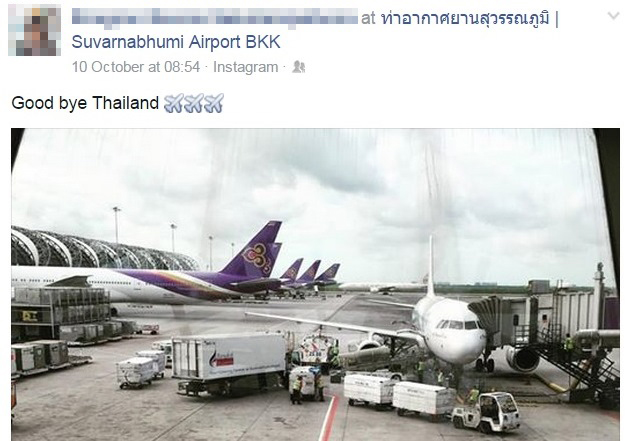Screen dimensions: 633x441
Task: Click the Instagram source link
Action: tap(245, 67)
